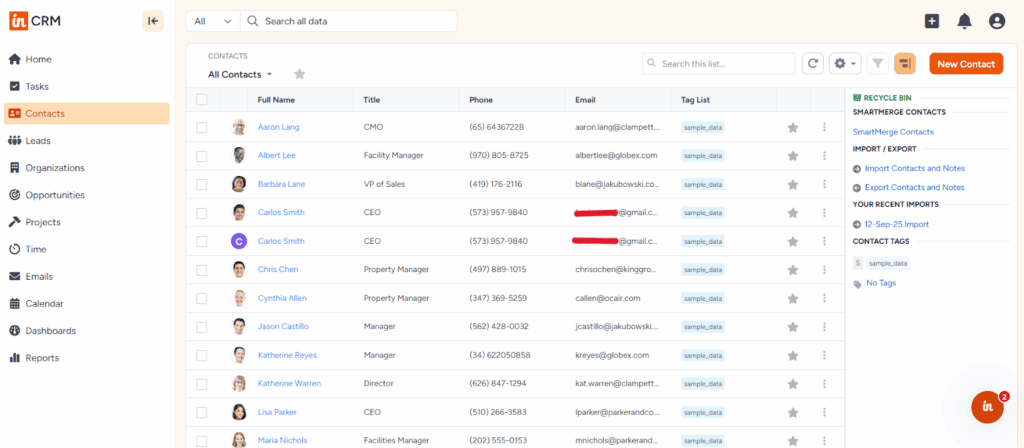Screen dimensions: 1024x448
Task: Click the New Contact button
Action: tap(965, 64)
